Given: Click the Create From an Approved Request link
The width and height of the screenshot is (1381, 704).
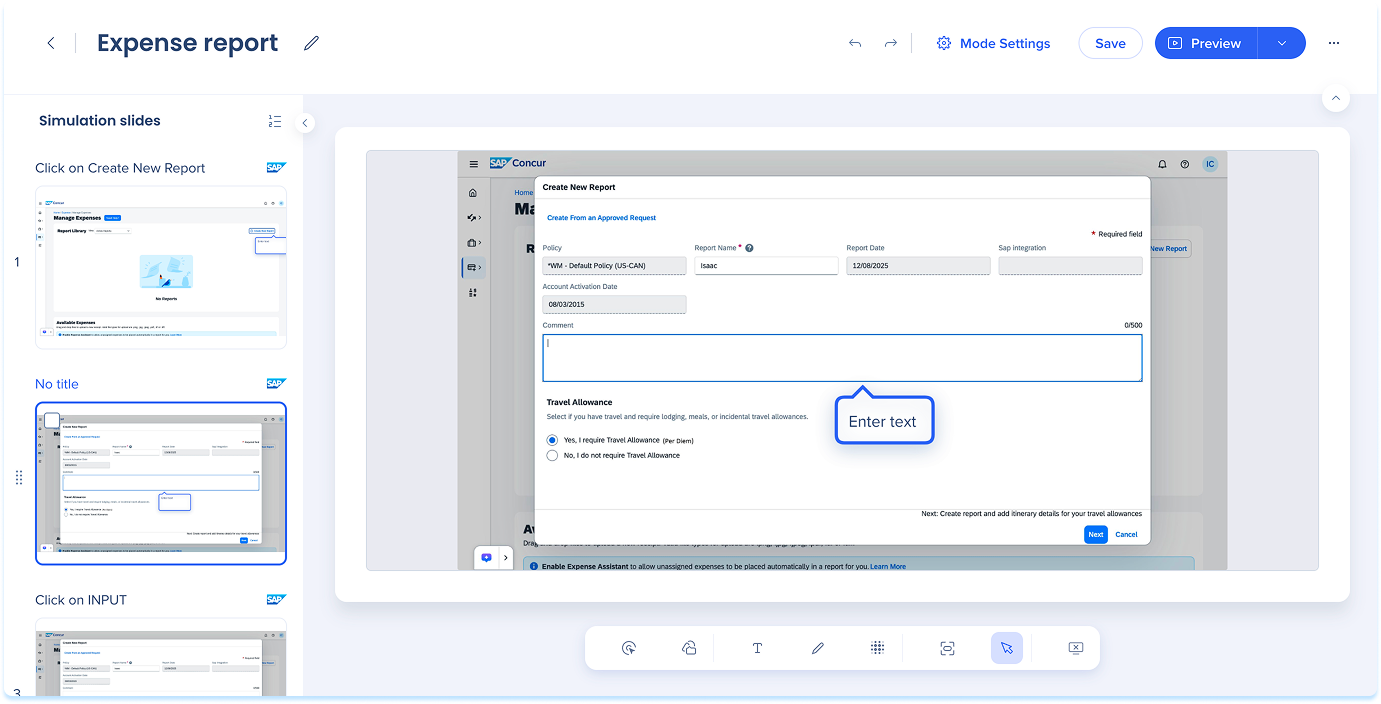Looking at the screenshot, I should click(x=601, y=217).
